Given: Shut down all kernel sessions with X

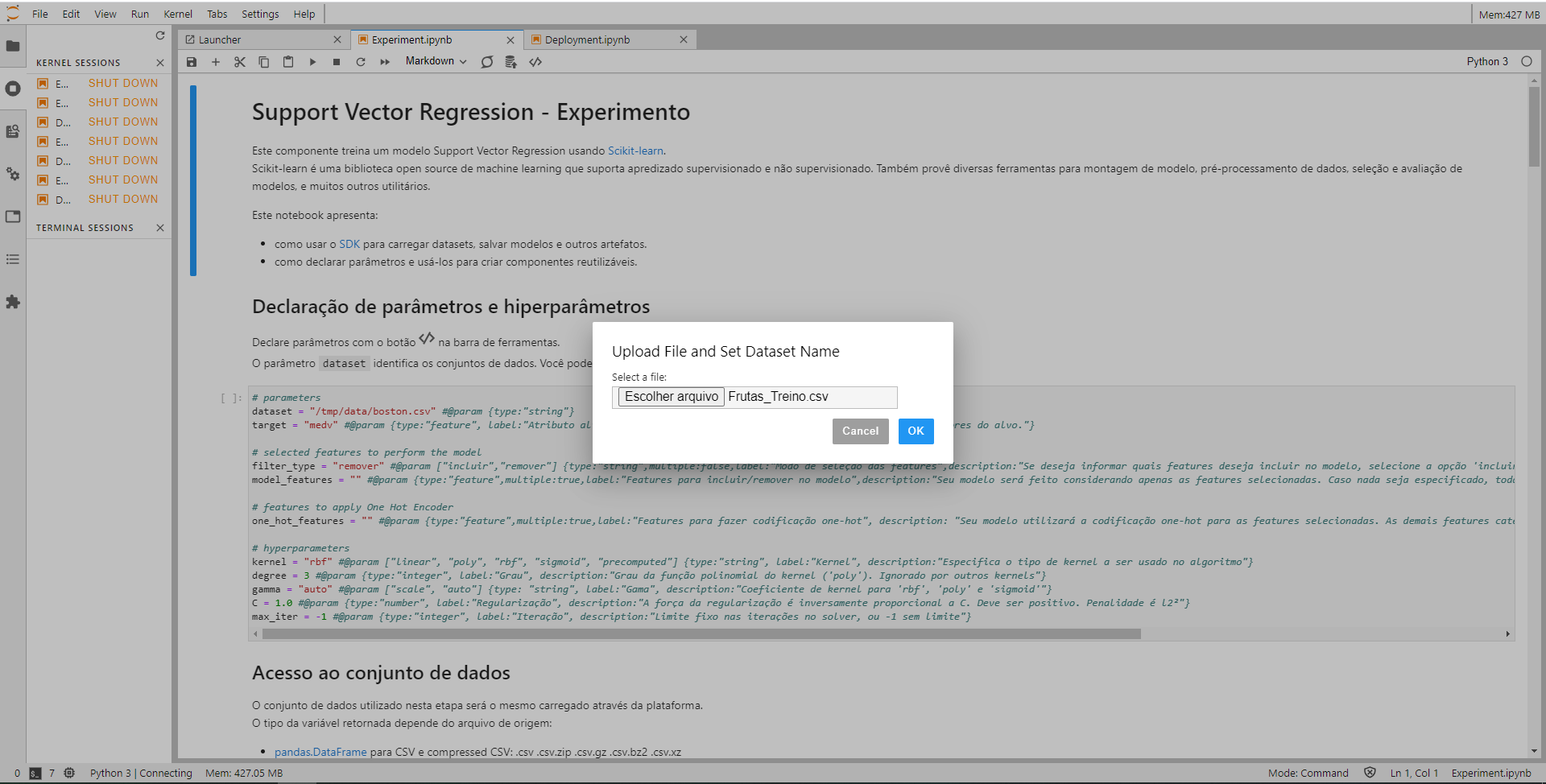Looking at the screenshot, I should click(160, 63).
